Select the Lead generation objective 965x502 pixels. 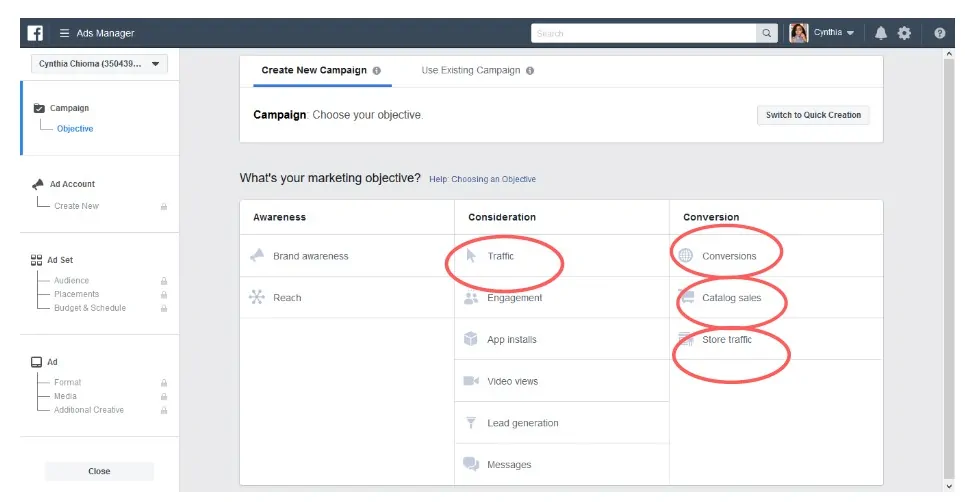point(562,423)
